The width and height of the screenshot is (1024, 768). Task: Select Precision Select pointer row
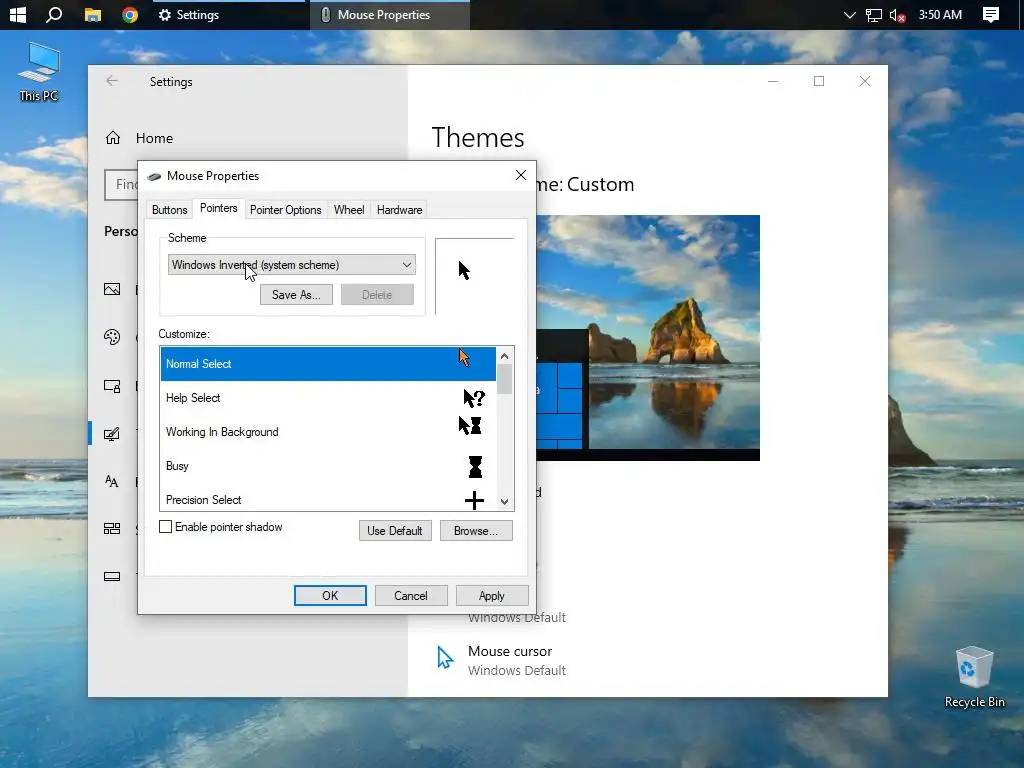point(328,498)
